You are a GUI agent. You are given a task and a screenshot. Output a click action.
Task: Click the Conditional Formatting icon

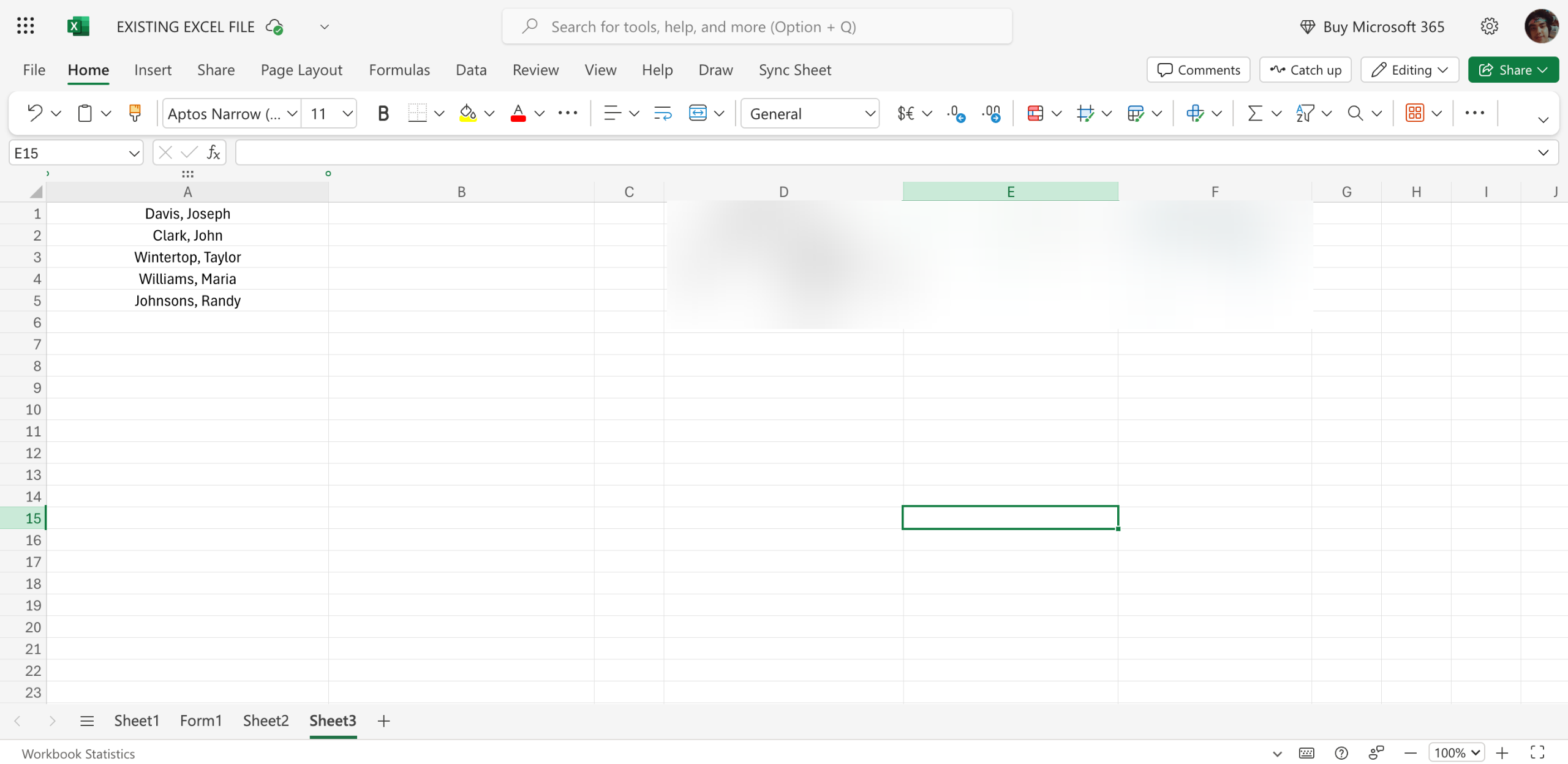click(1035, 113)
